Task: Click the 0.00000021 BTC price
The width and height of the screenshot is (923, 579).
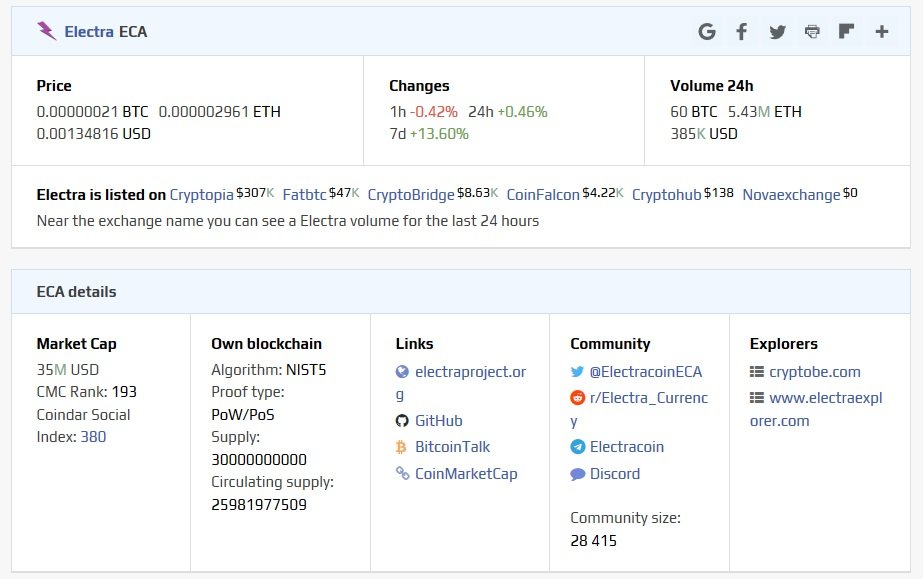Action: [92, 111]
